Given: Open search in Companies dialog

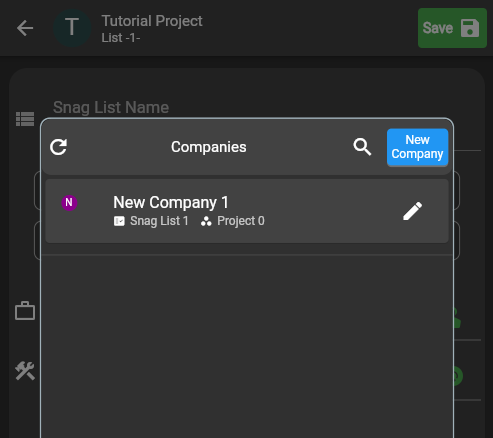Looking at the screenshot, I should tap(362, 147).
